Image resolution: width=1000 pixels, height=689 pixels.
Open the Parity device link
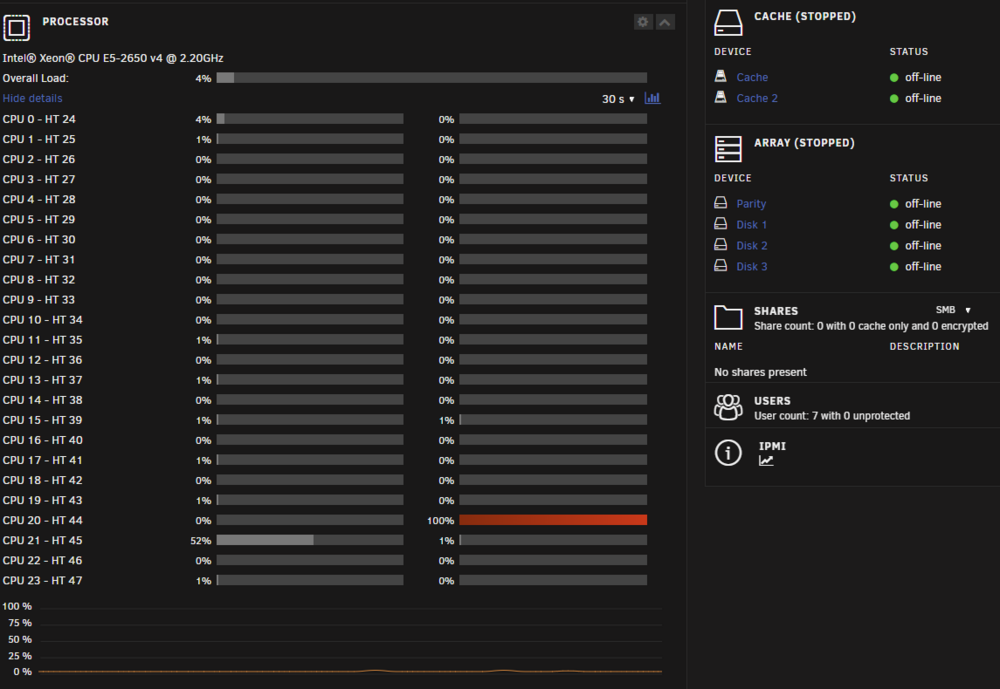click(x=751, y=204)
